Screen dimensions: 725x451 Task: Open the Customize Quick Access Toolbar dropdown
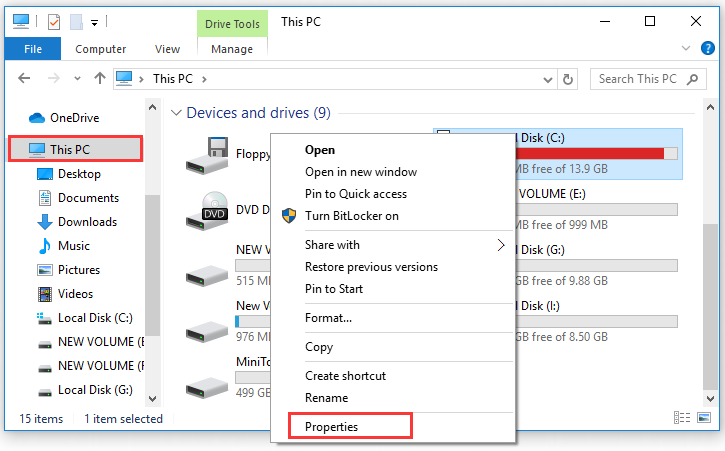pos(94,23)
